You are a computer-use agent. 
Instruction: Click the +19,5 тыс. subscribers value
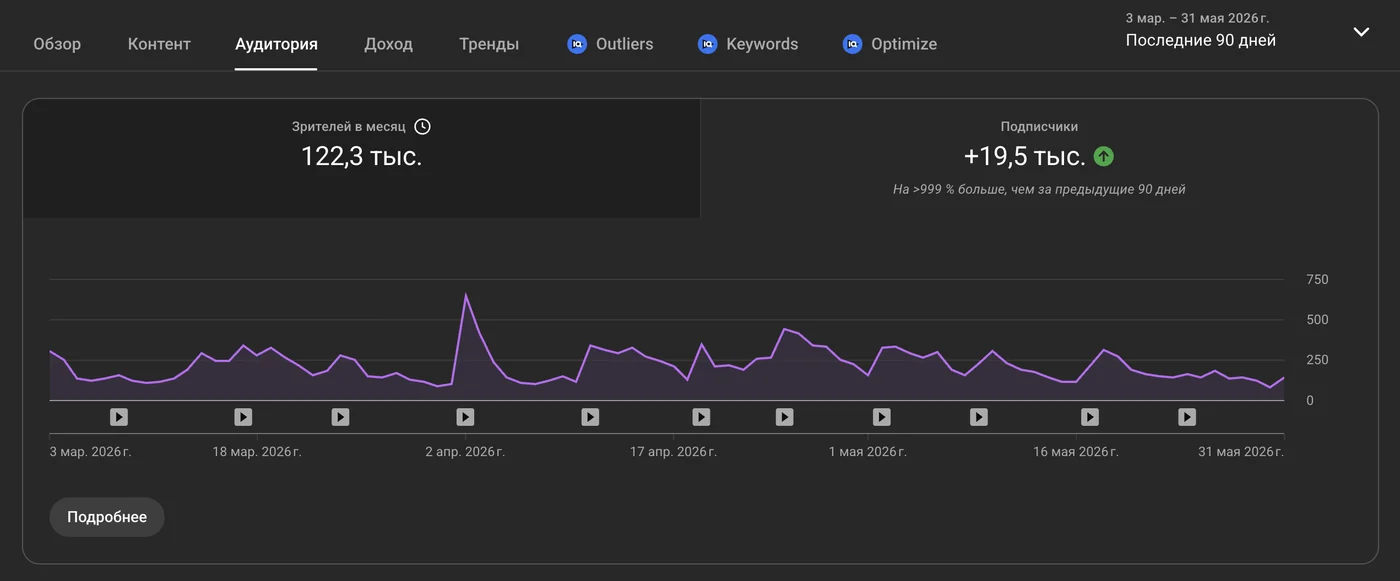1024,157
